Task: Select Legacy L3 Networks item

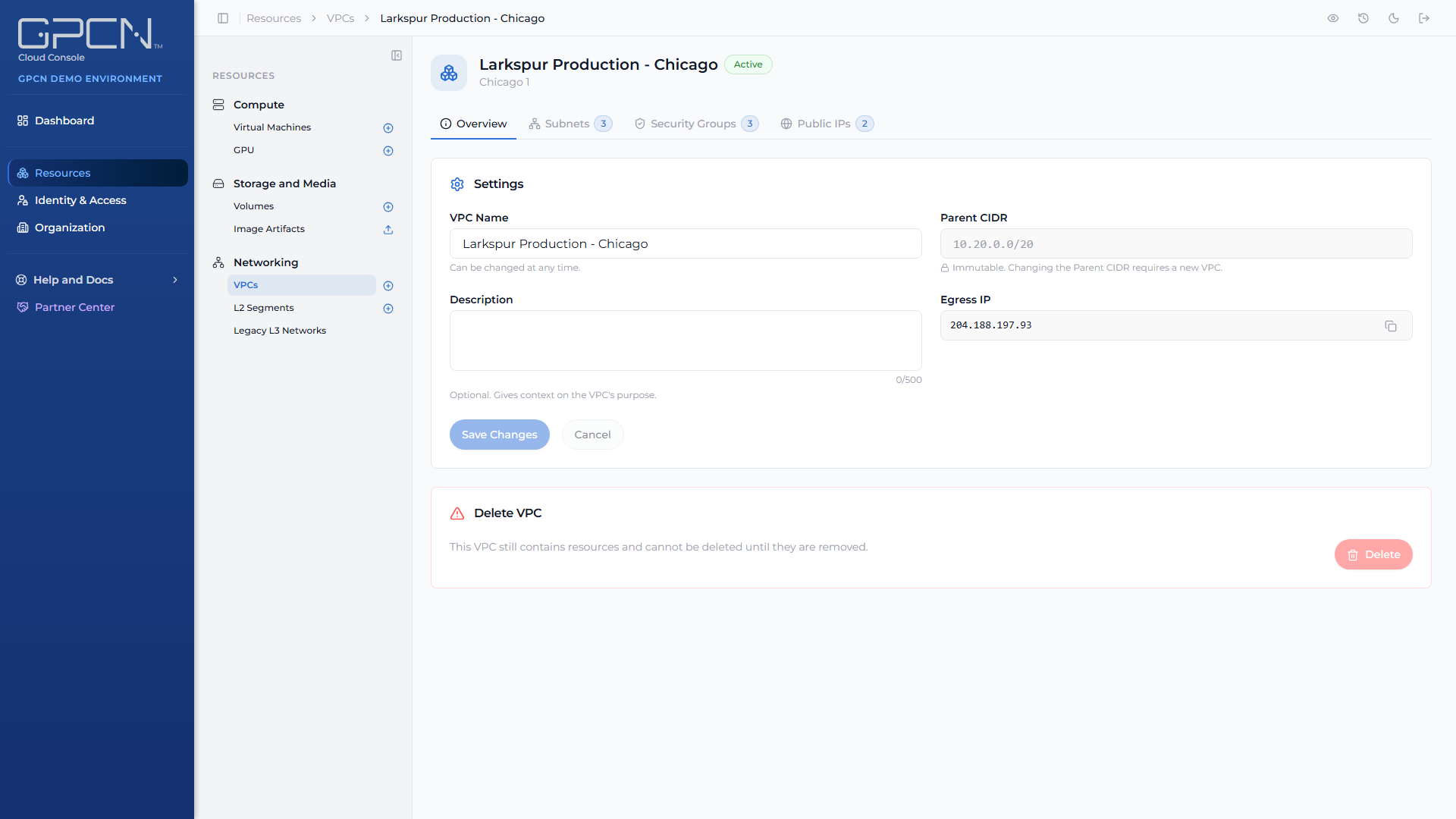Action: 280,331
